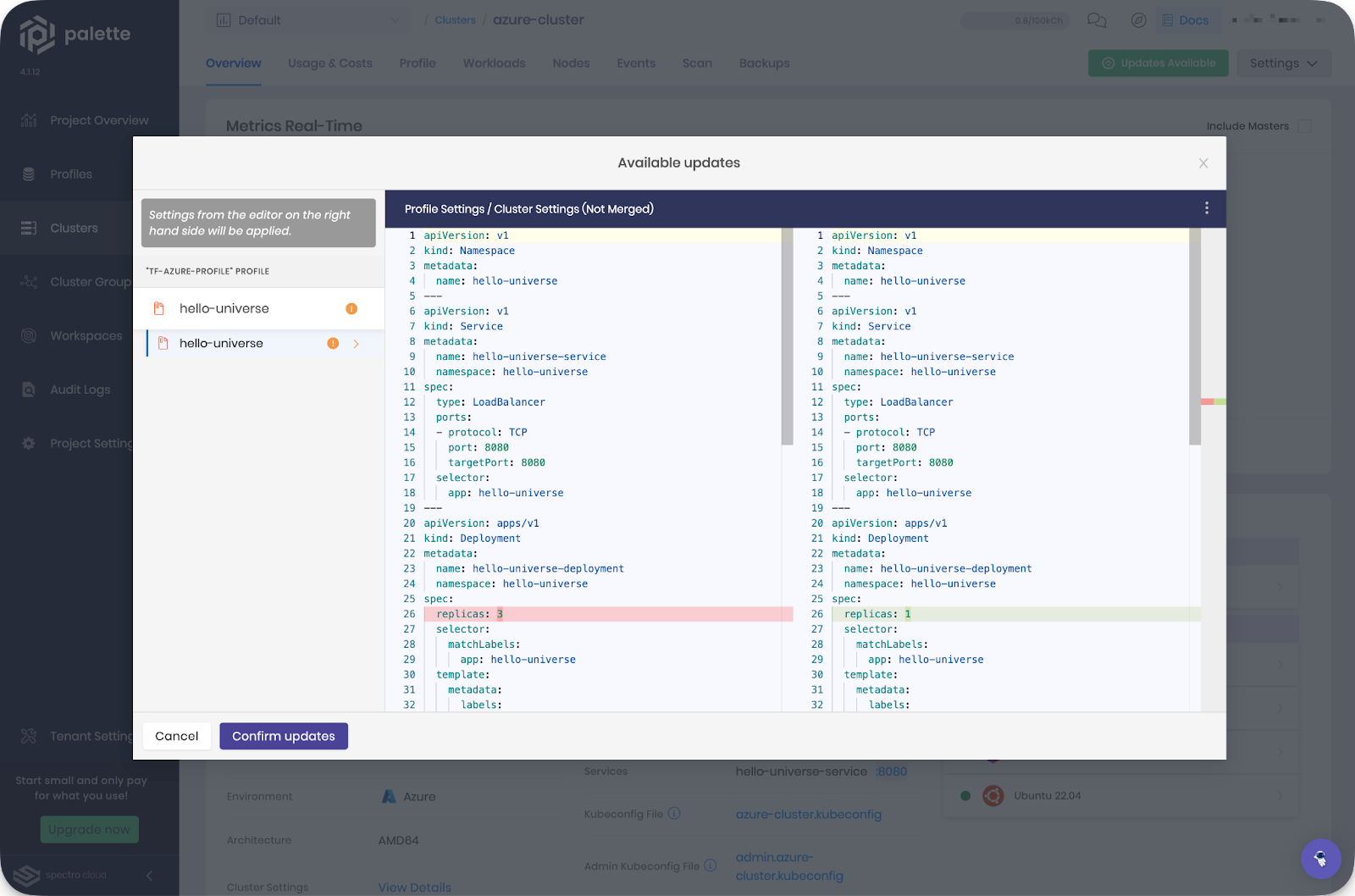Switch to the Backups tab
The image size is (1355, 896).
764,63
